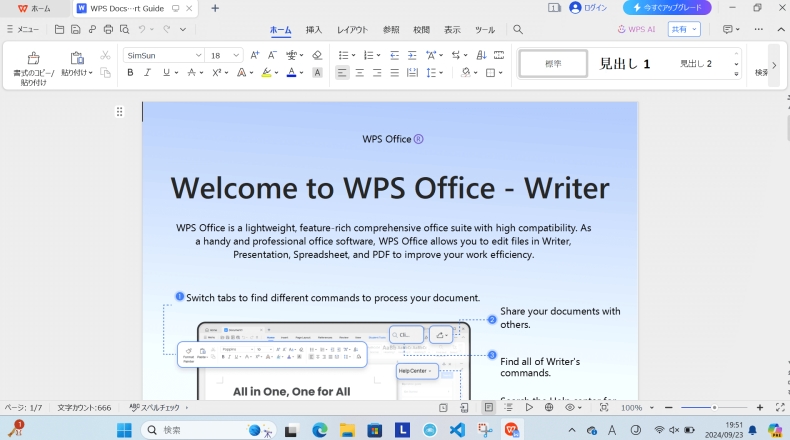Click the zoom slider handle

pyautogui.click(x=714, y=407)
